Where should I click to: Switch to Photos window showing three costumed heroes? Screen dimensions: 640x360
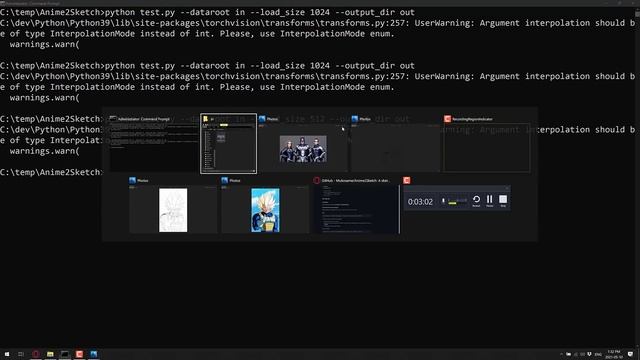coord(303,148)
